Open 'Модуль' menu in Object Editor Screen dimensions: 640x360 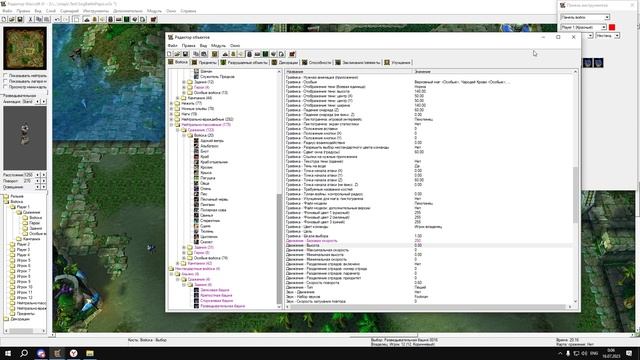[218, 46]
